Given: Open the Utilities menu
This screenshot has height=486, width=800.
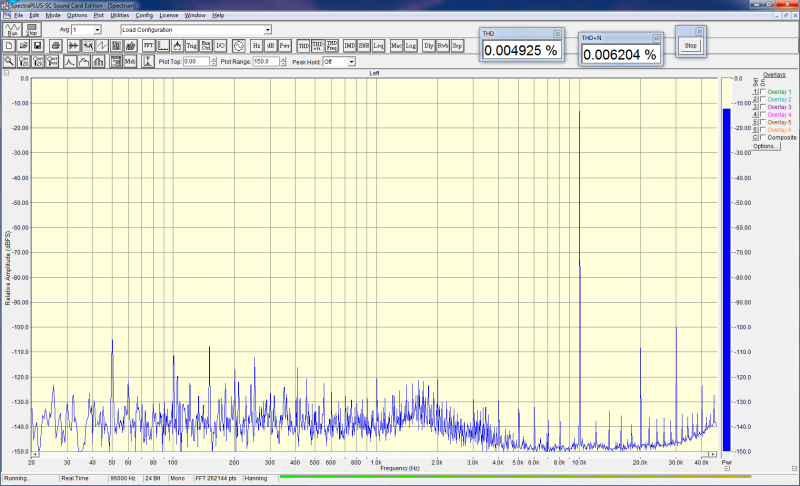Looking at the screenshot, I should coord(120,15).
